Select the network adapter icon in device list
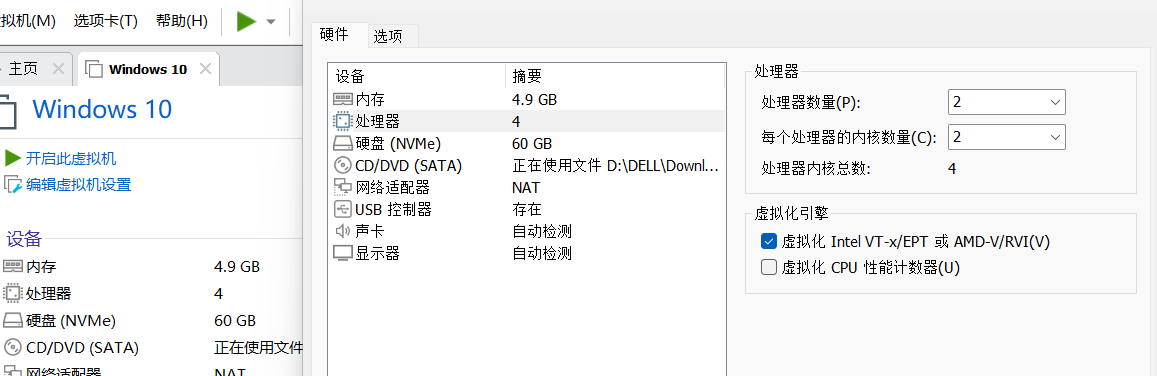 343,187
